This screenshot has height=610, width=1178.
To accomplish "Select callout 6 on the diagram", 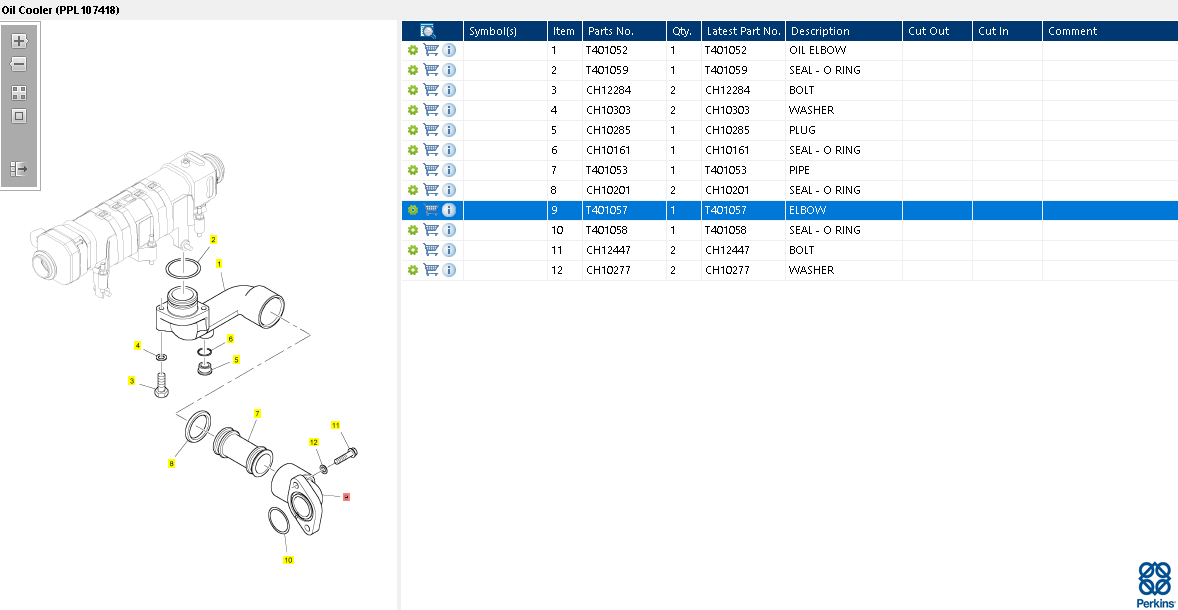I will click(x=231, y=339).
